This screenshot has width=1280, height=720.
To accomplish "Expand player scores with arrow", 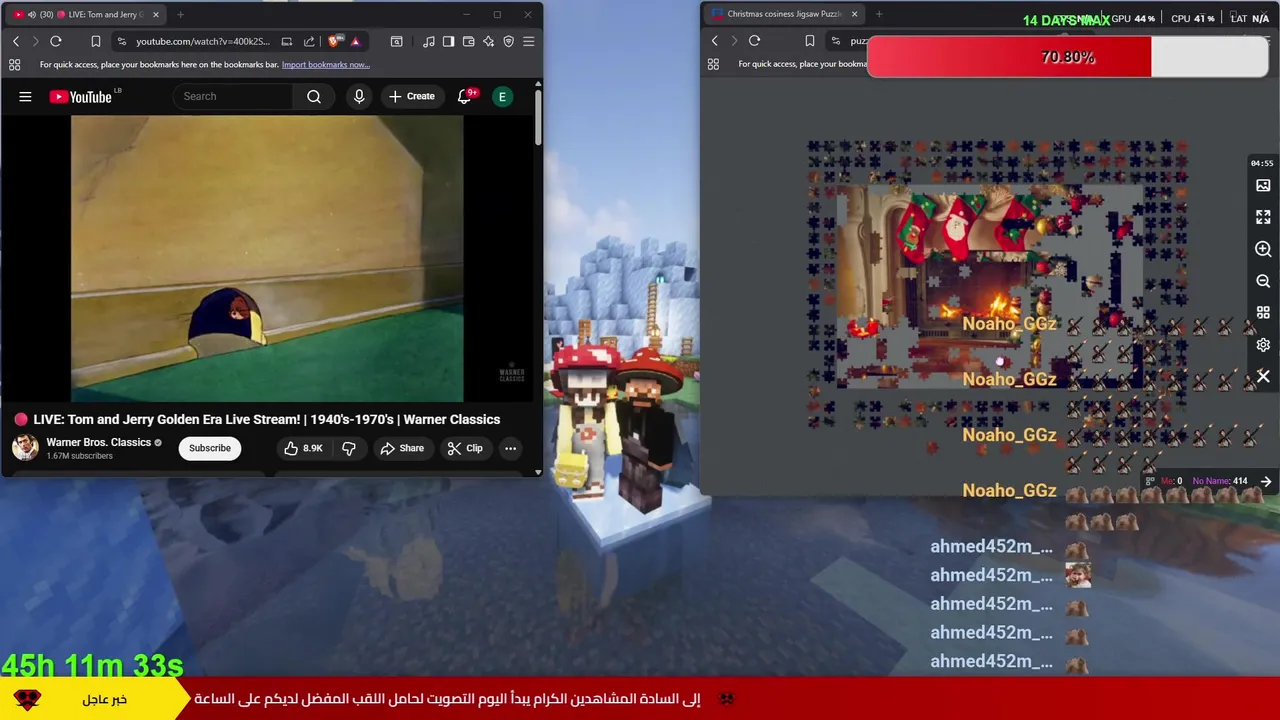I will coord(1266,481).
